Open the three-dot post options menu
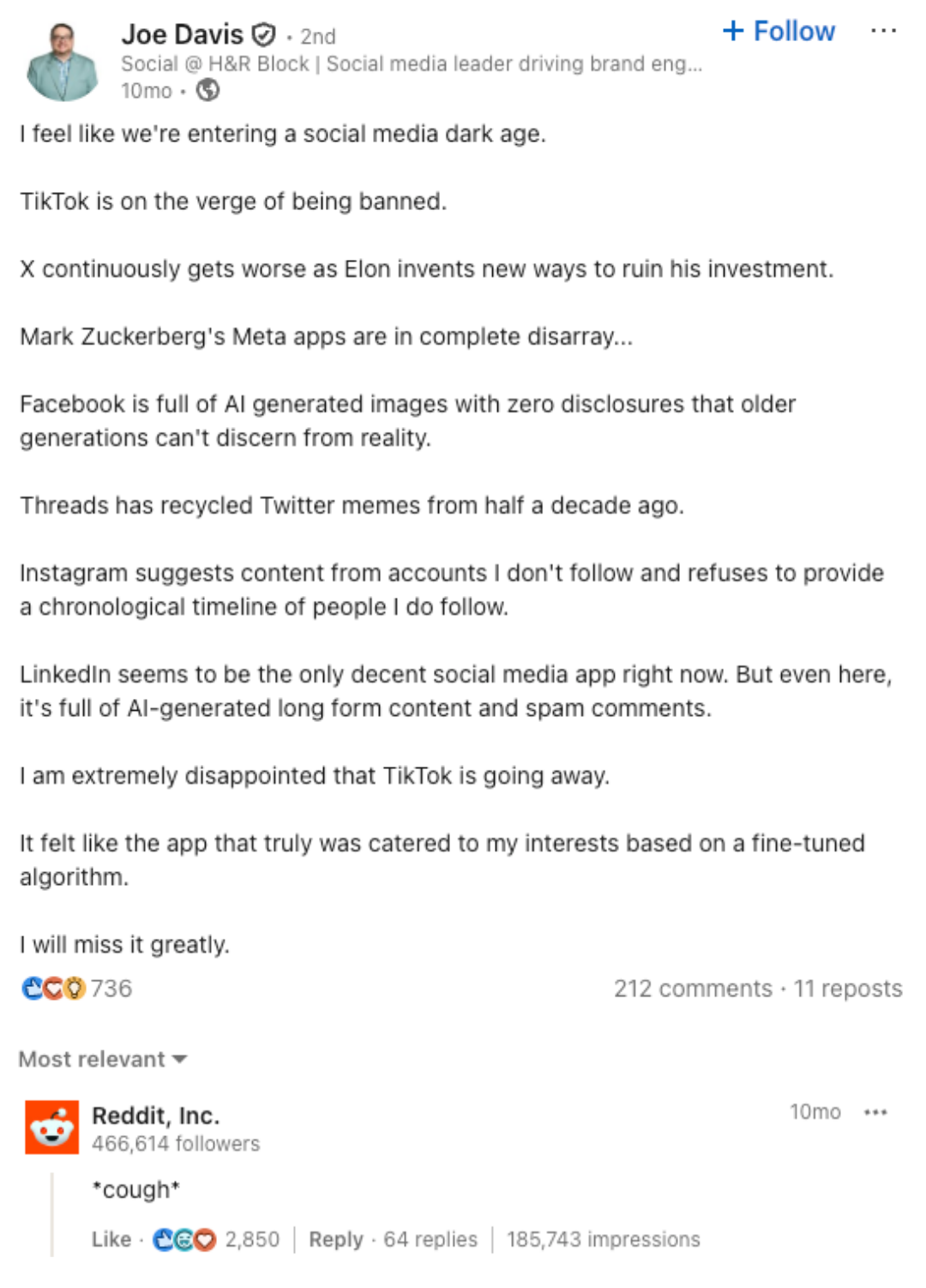 [882, 31]
